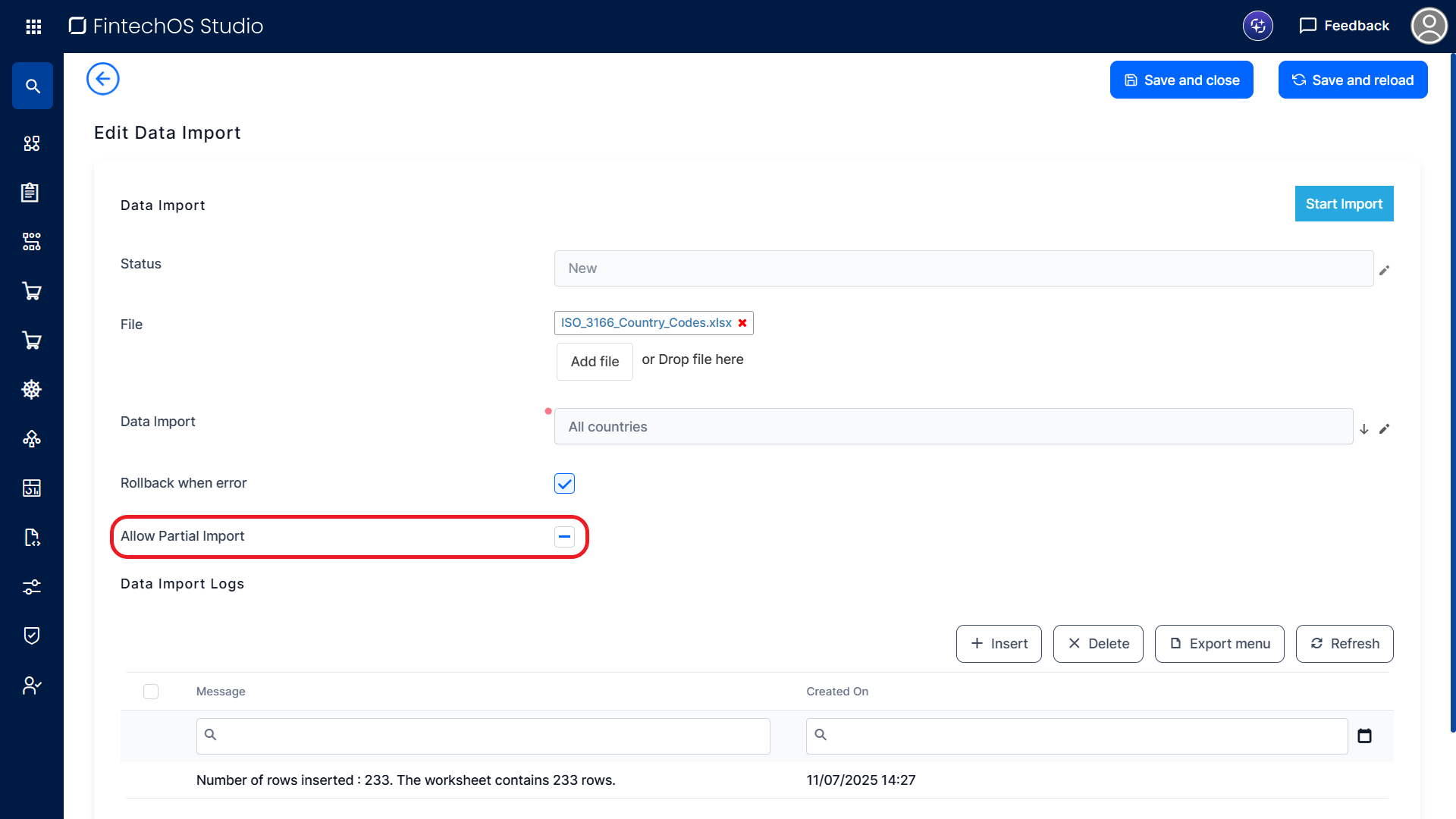Click the pencil icon beside Status field
Viewport: 1456px width, 819px height.
click(x=1384, y=270)
